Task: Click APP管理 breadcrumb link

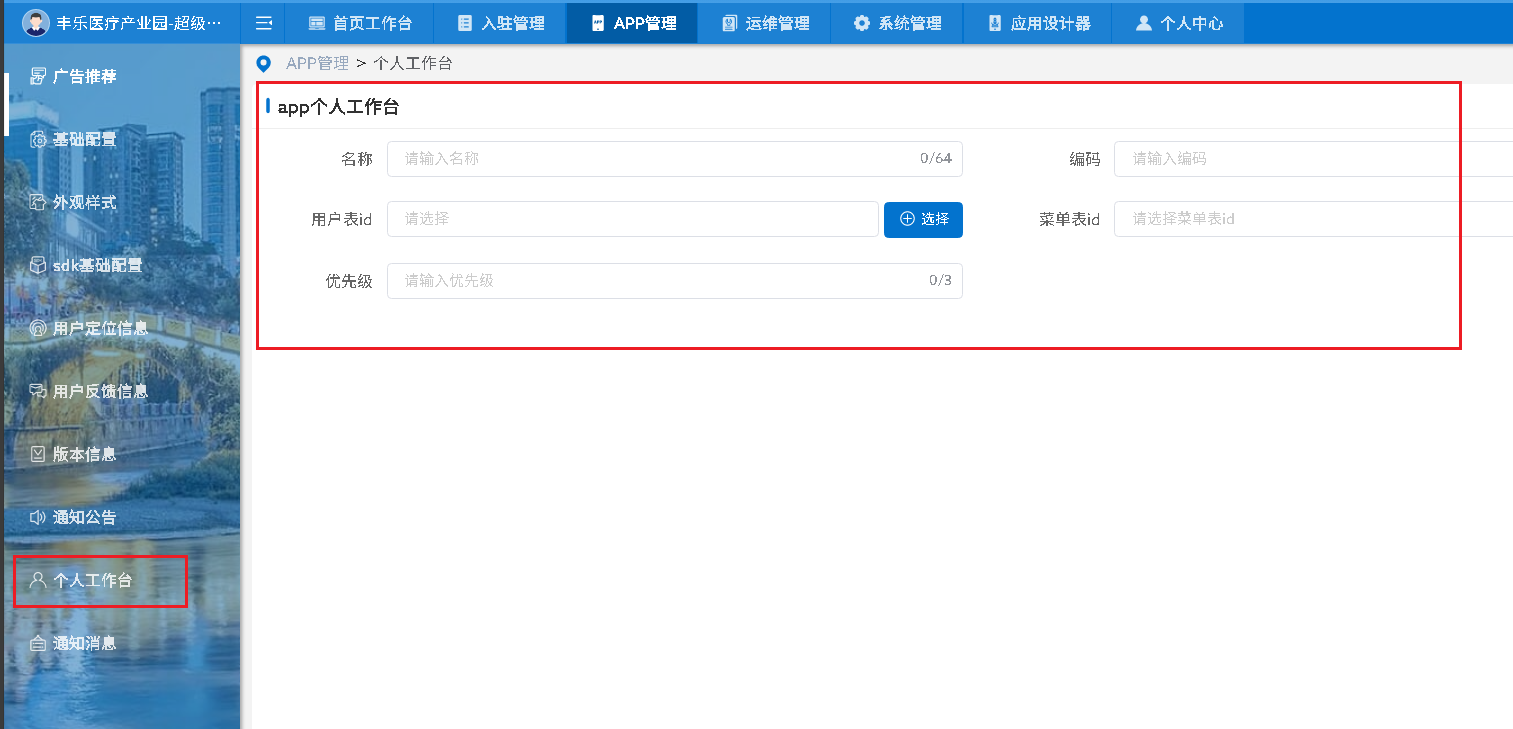Action: pos(317,64)
